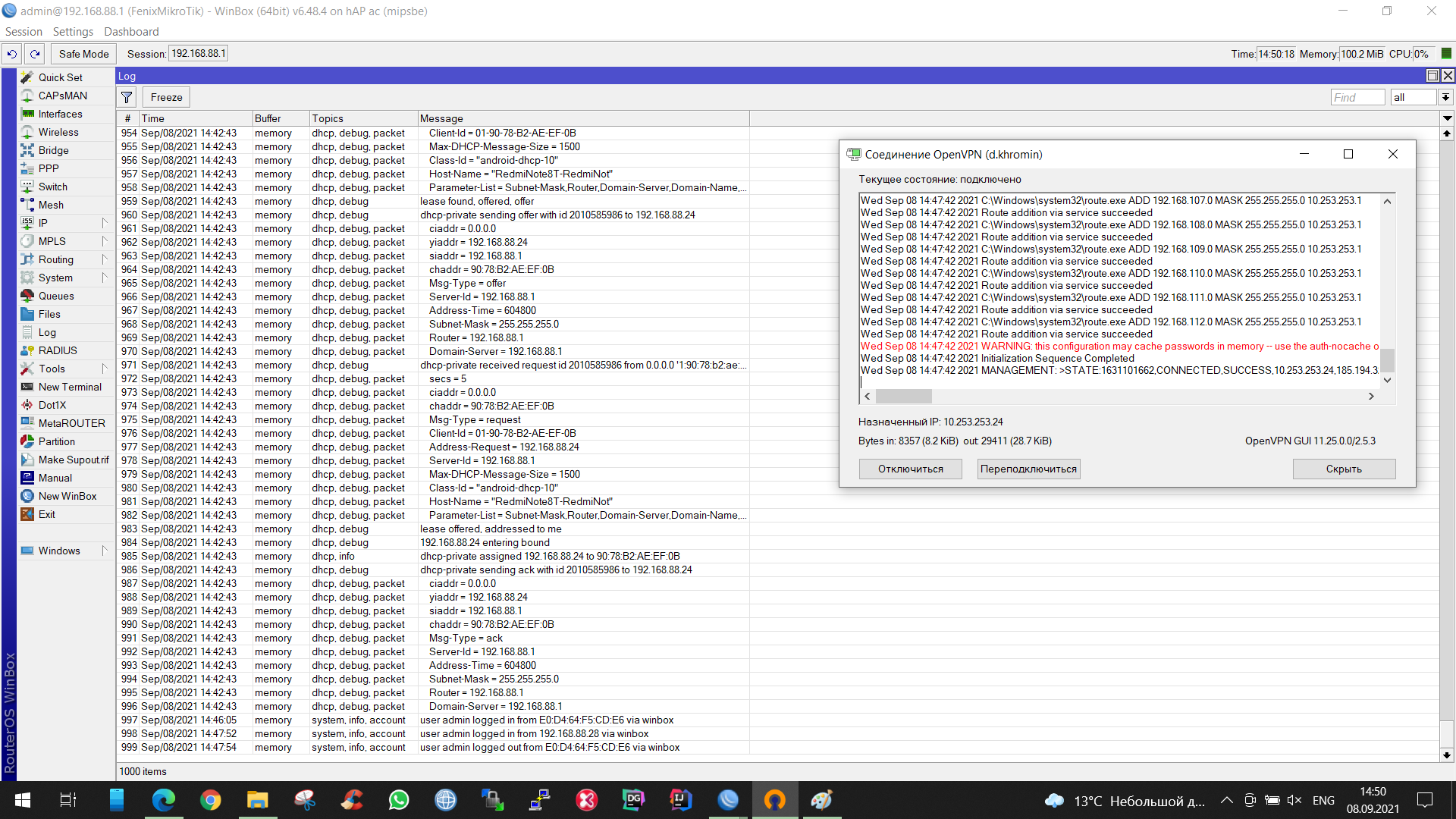Screen dimensions: 1456x819
Task: Open WhatsApp from the taskbar
Action: 398,800
